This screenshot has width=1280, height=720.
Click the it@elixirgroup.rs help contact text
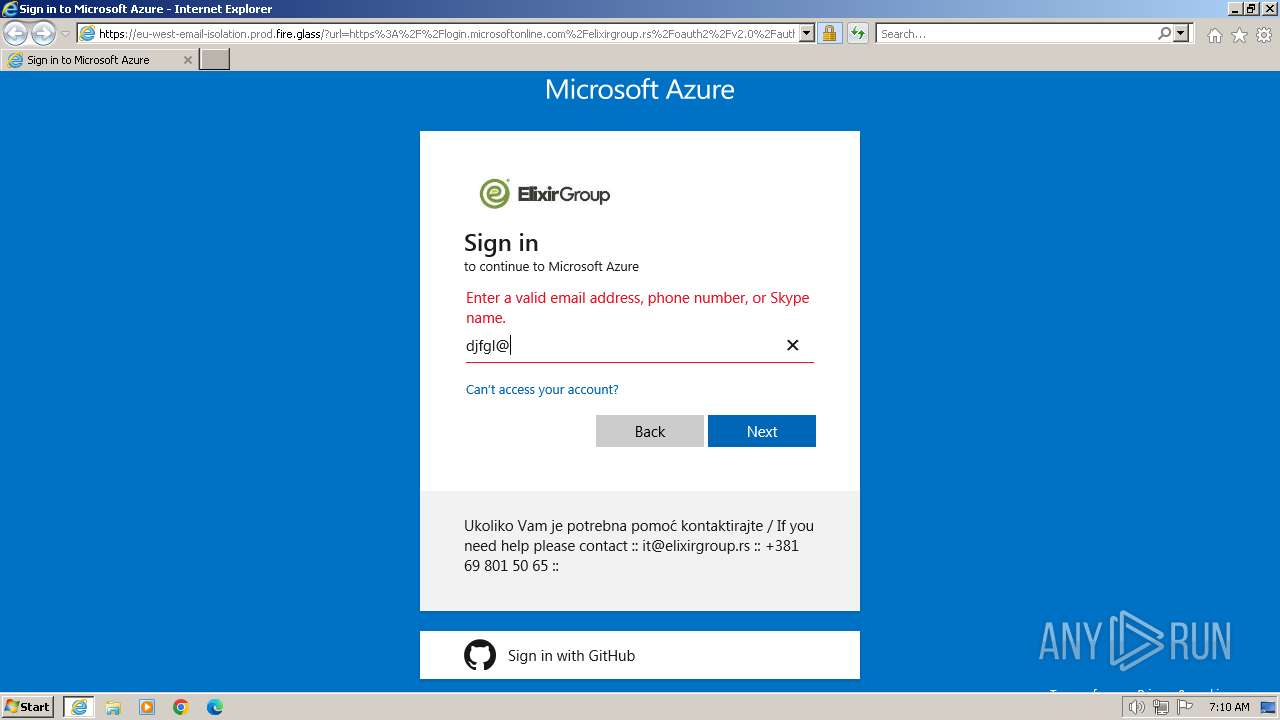[x=696, y=546]
